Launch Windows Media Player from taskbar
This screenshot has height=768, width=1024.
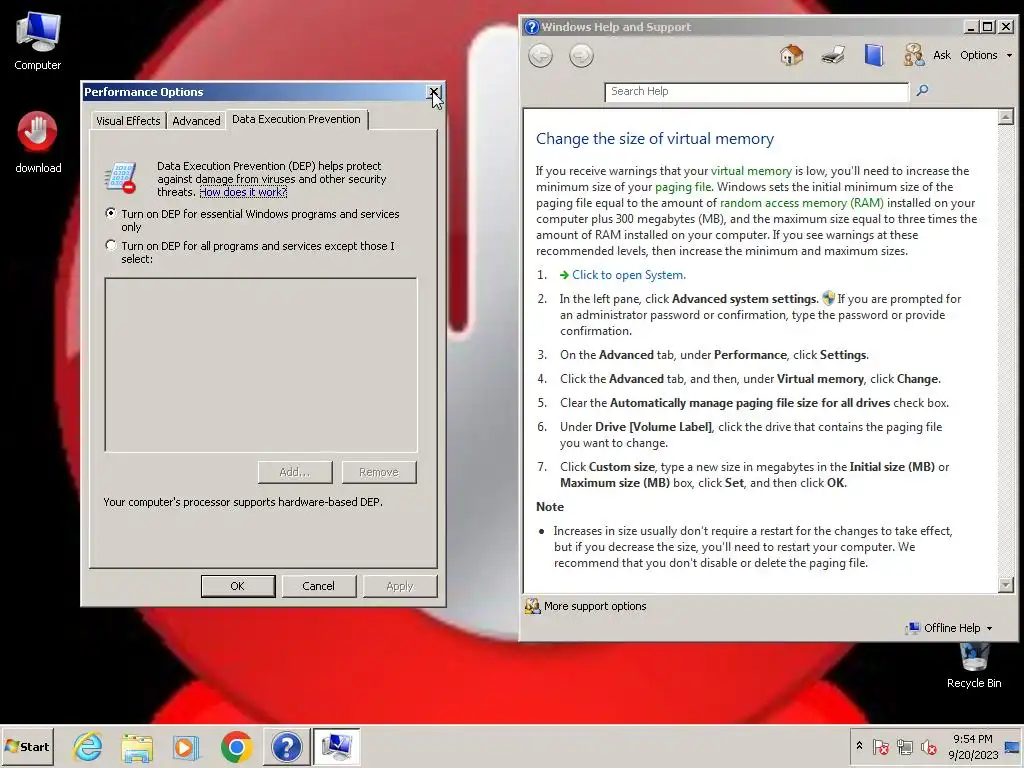(x=186, y=746)
